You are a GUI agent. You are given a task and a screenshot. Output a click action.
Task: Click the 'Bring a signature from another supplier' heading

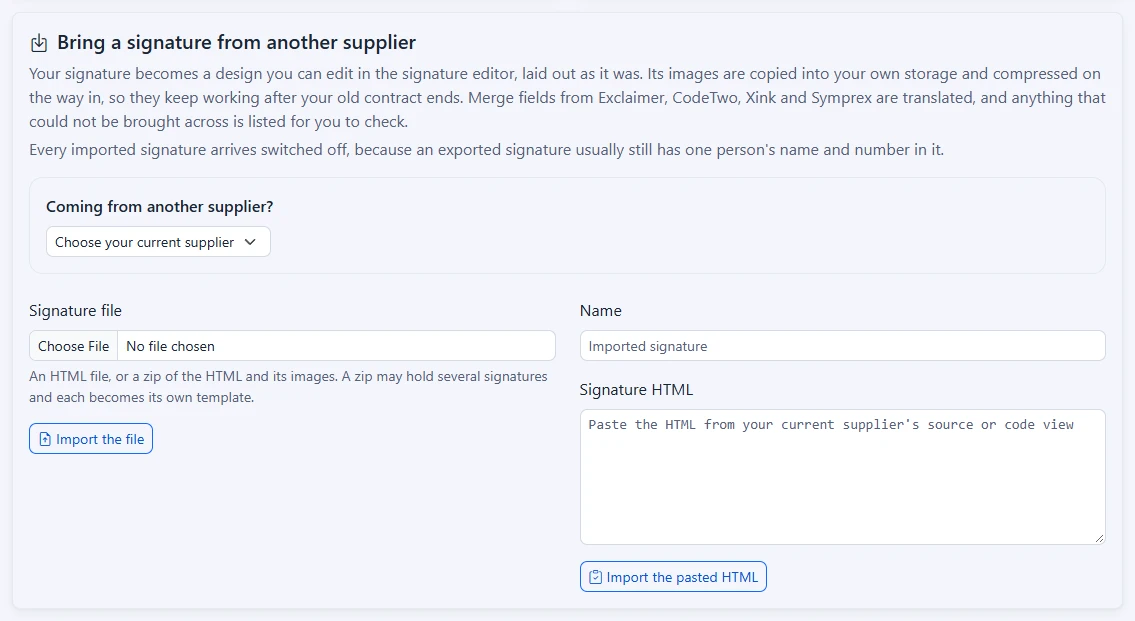[x=237, y=43]
